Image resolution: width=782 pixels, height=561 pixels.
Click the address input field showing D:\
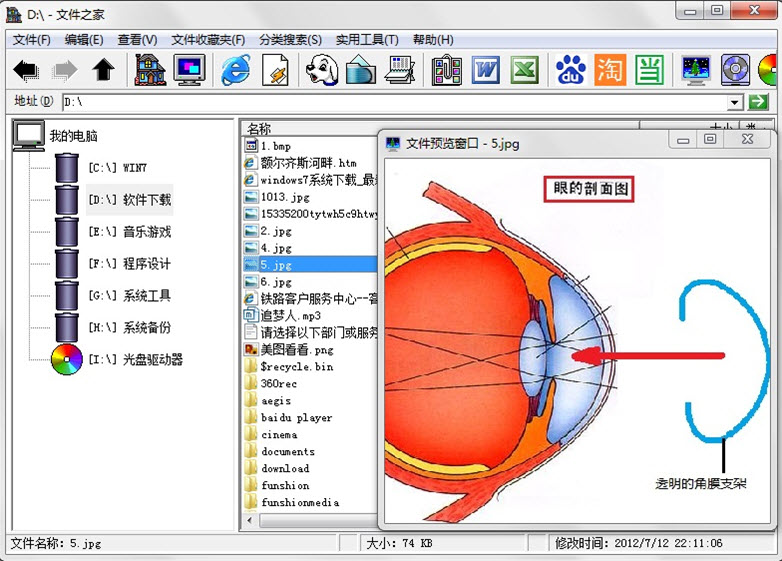coord(394,103)
